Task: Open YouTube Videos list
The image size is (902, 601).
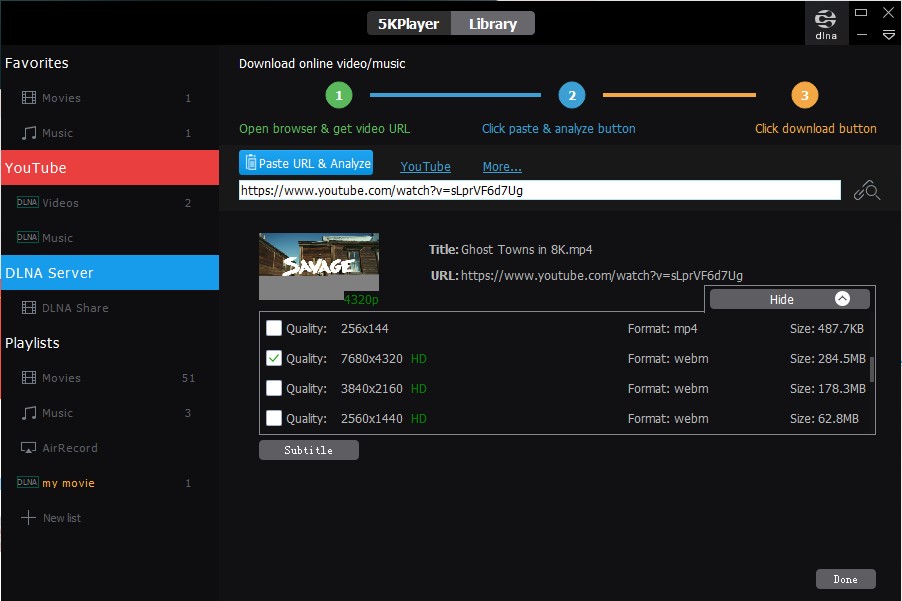Action: (110, 202)
